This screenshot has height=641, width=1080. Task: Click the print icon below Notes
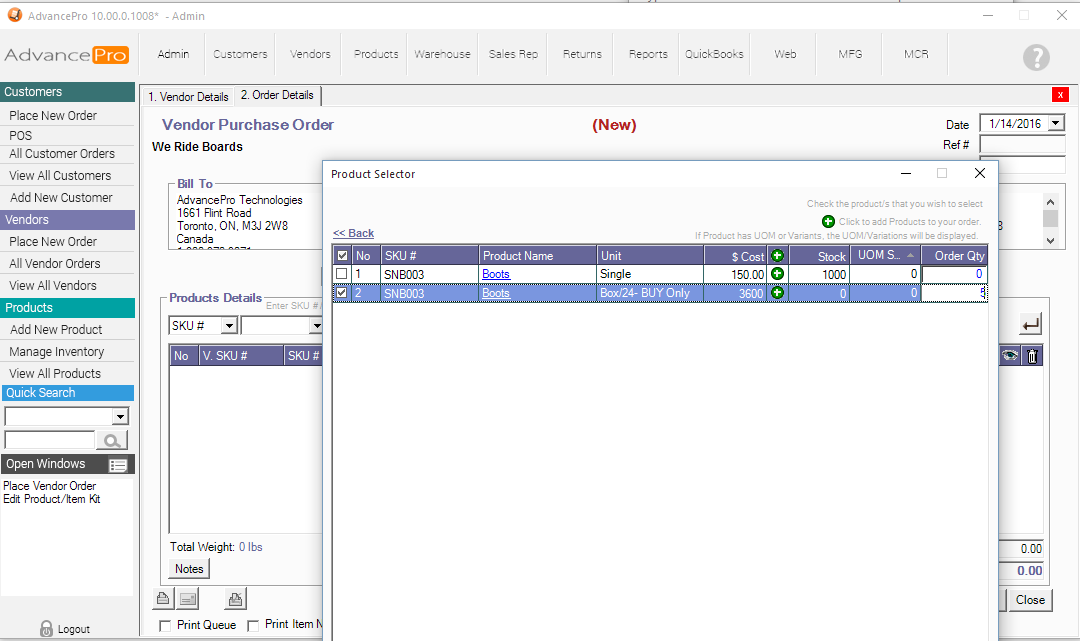point(162,599)
